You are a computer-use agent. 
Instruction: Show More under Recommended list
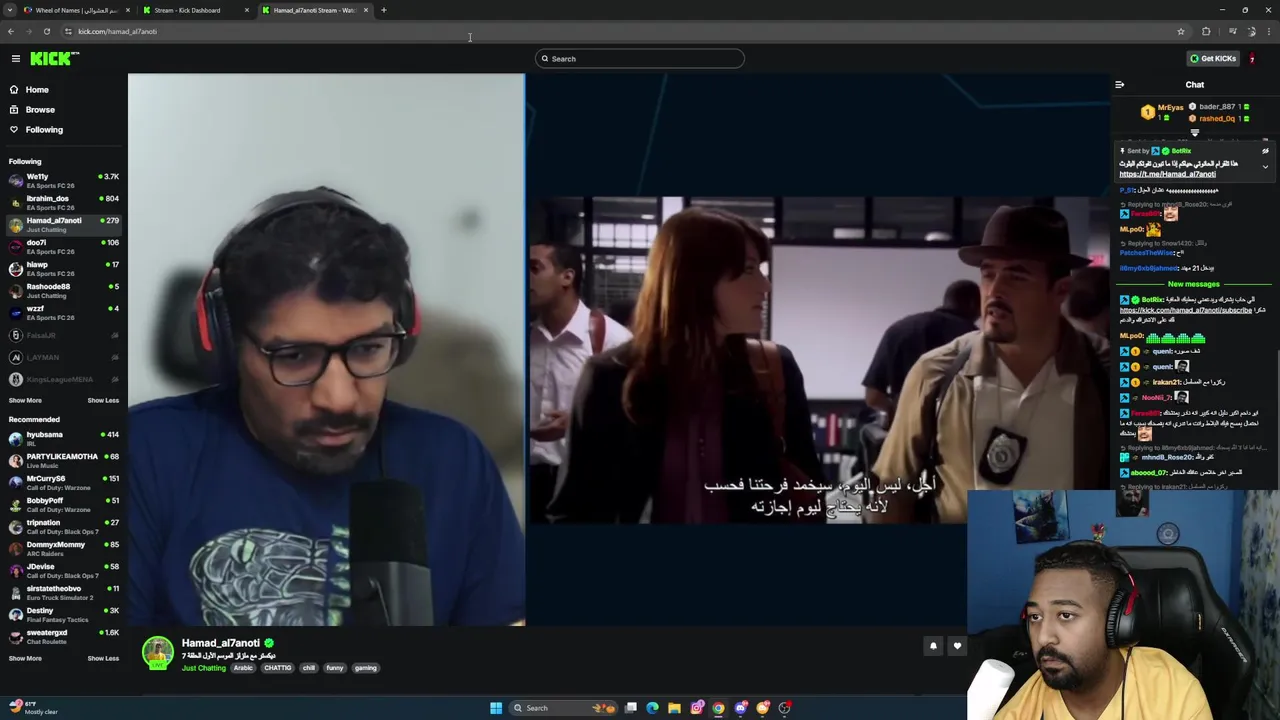coord(25,658)
